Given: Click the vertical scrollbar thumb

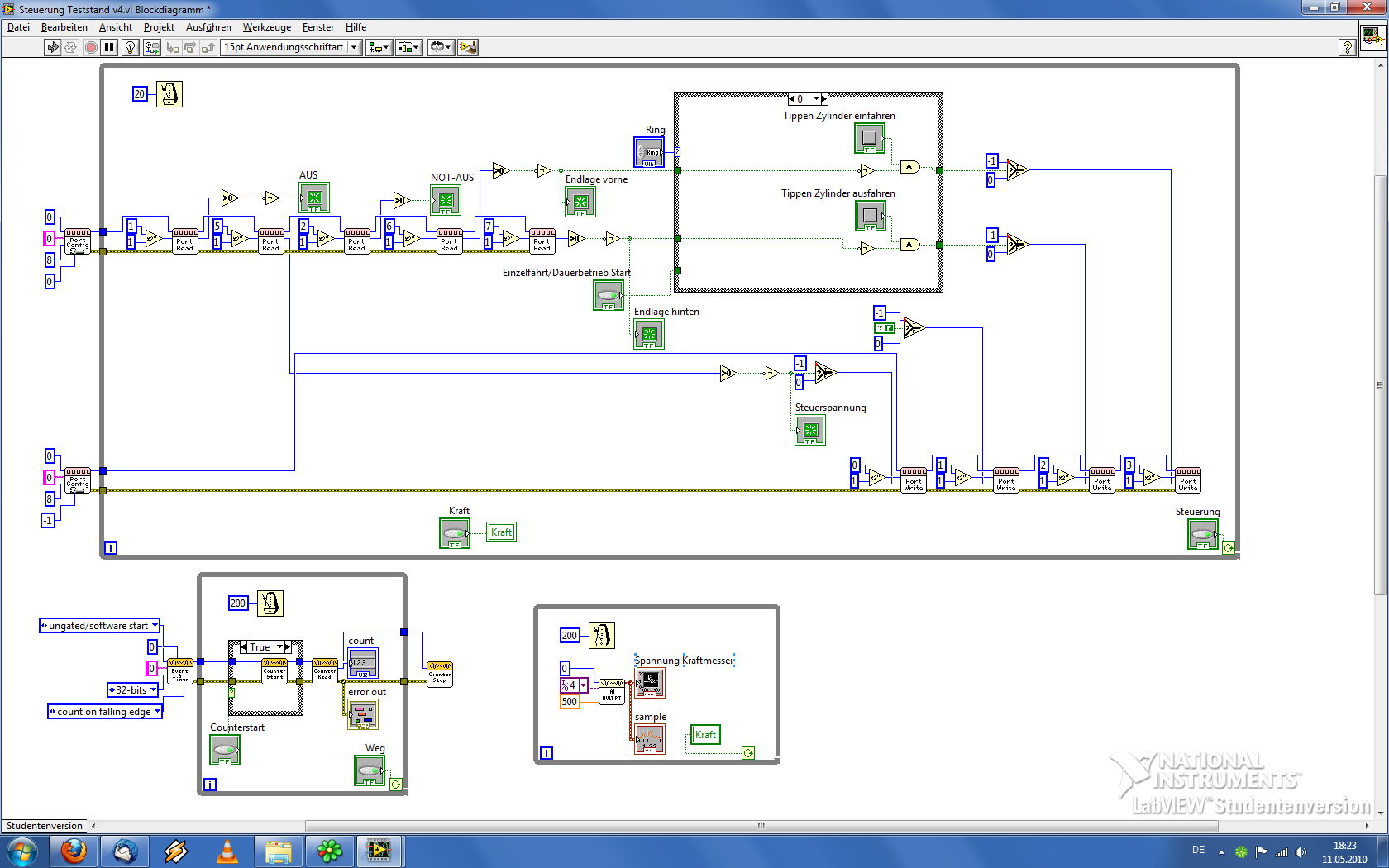Looking at the screenshot, I should [1379, 384].
